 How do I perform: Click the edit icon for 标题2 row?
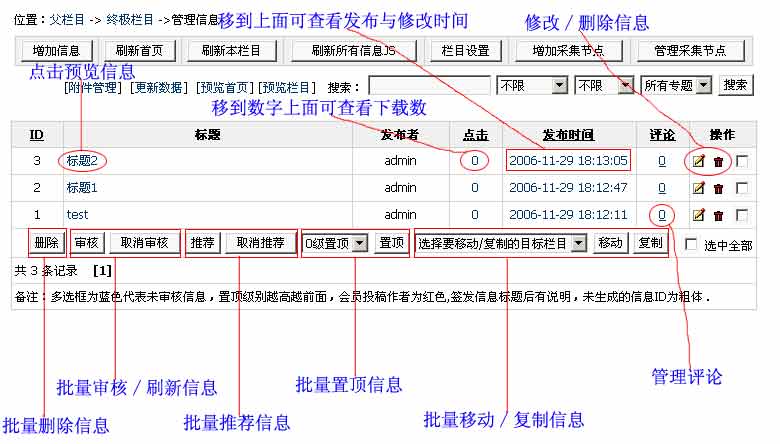[x=699, y=160]
